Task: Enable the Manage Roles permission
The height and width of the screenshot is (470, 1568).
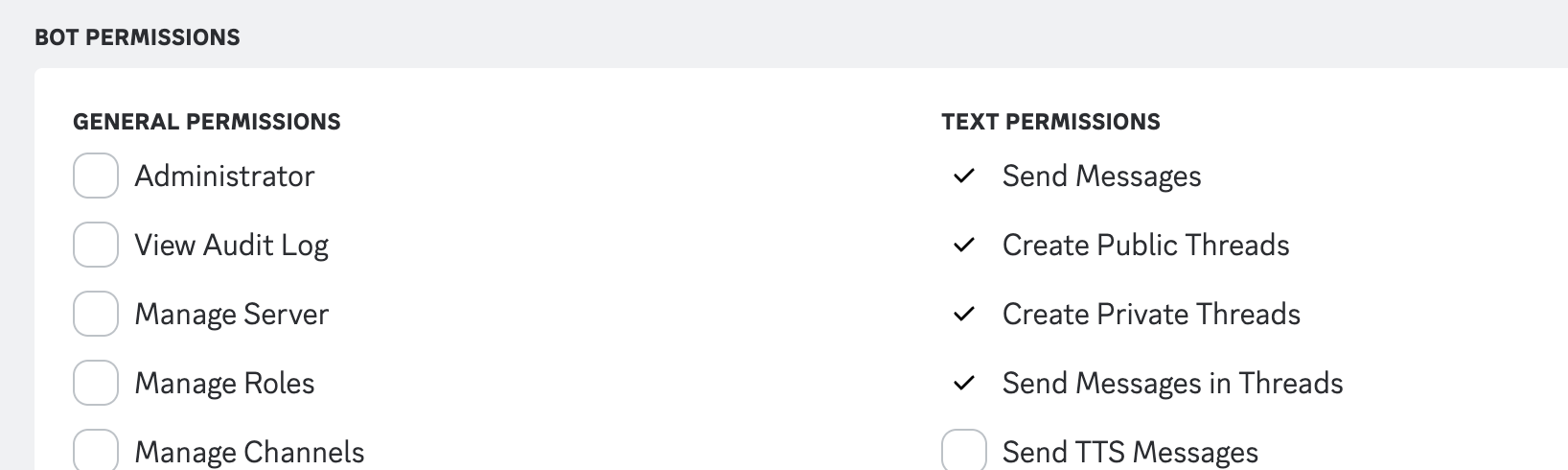Action: pyautogui.click(x=96, y=383)
